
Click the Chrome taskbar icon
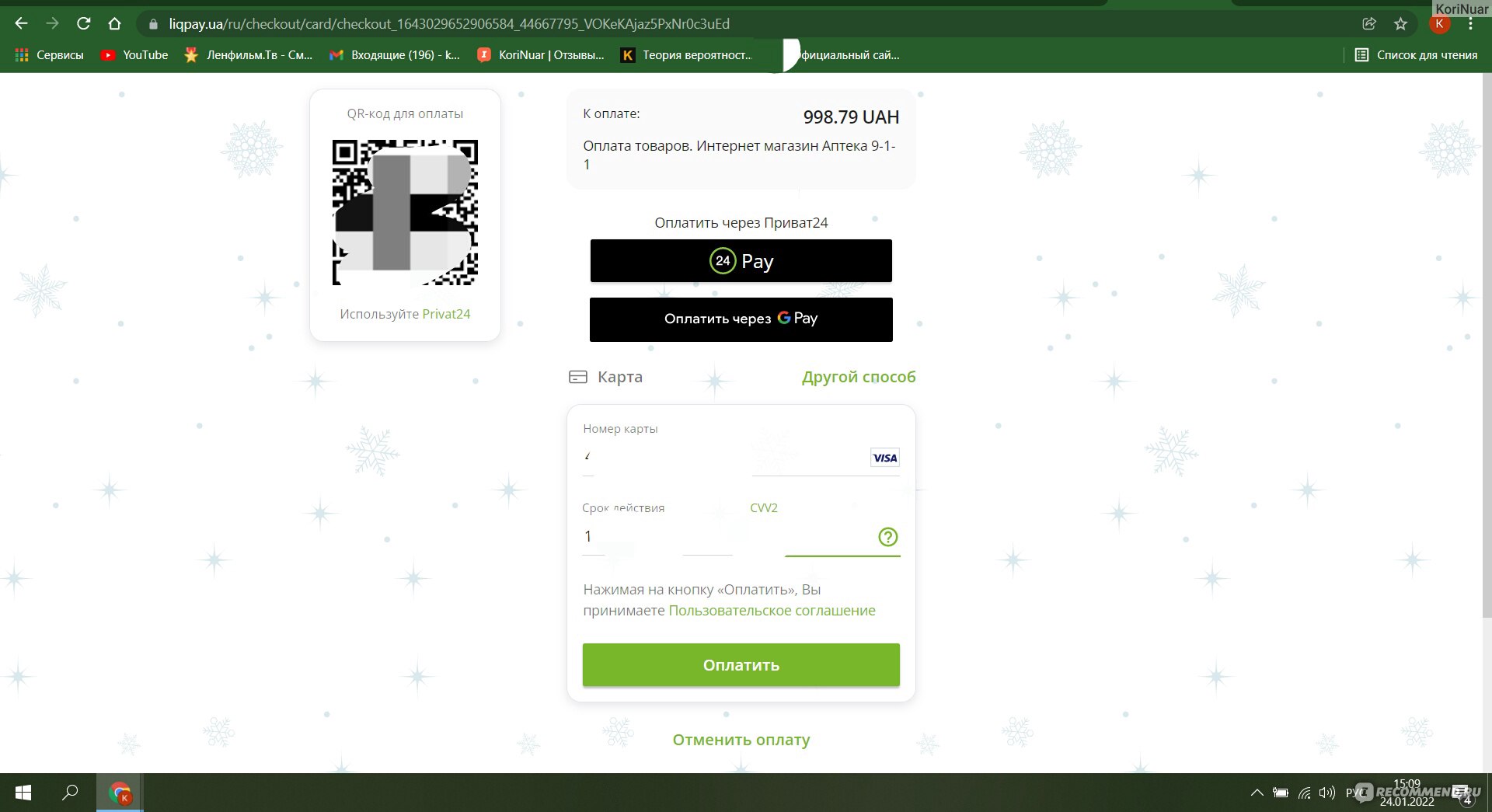pyautogui.click(x=120, y=793)
